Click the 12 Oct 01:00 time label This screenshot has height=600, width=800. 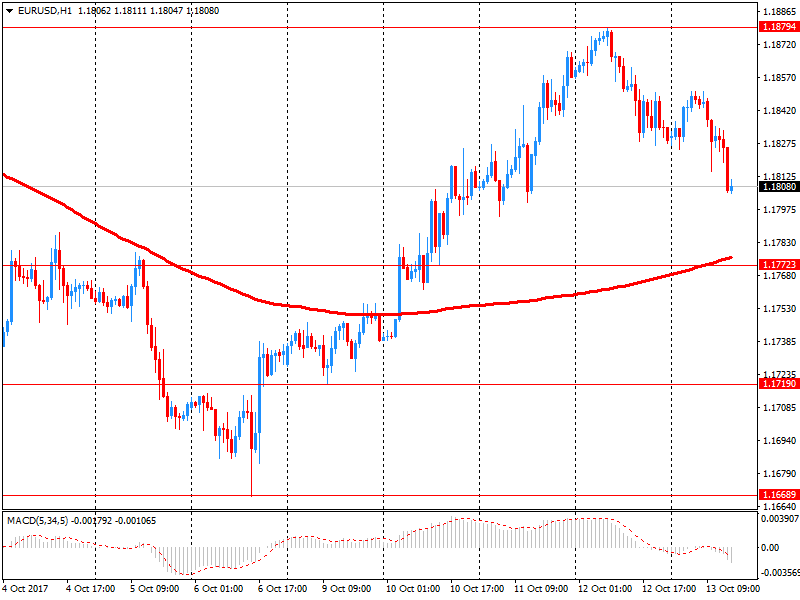(x=605, y=589)
